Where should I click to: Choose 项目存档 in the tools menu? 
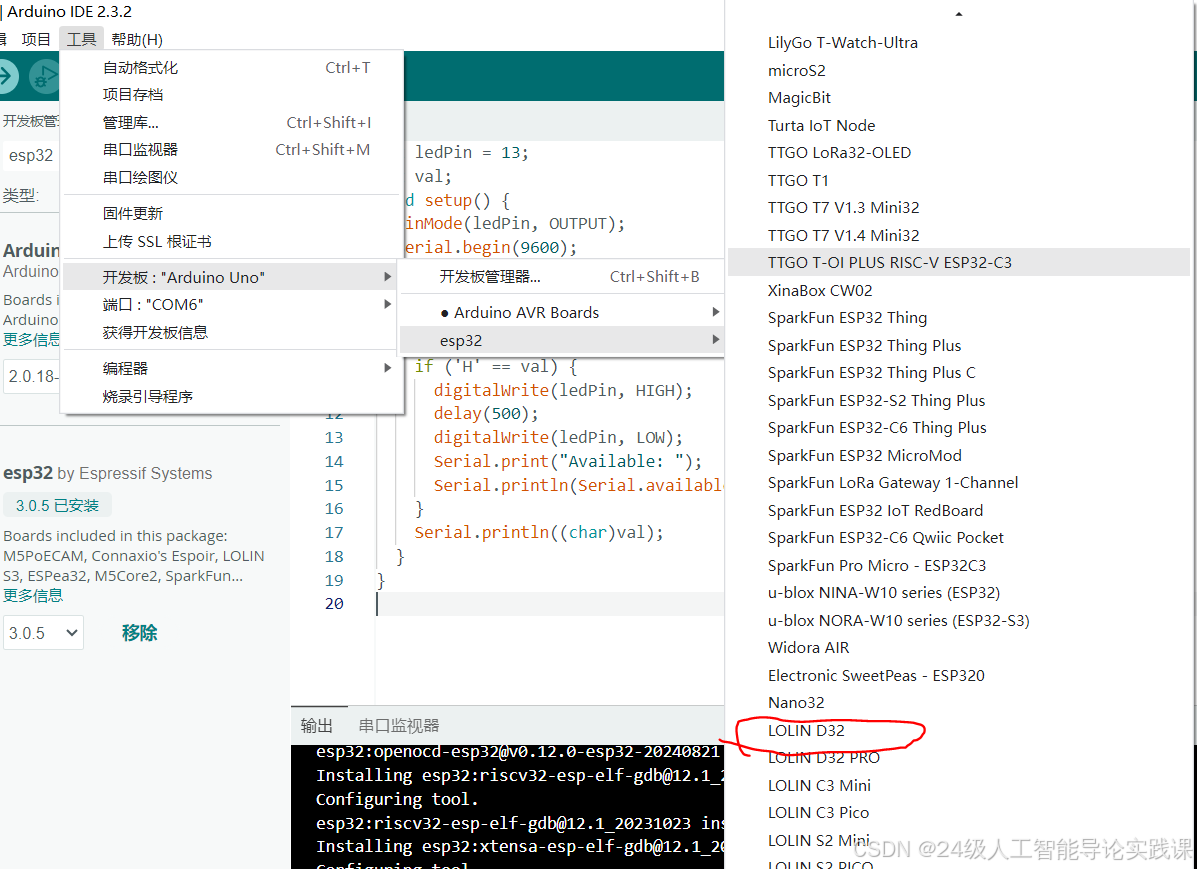click(233, 95)
